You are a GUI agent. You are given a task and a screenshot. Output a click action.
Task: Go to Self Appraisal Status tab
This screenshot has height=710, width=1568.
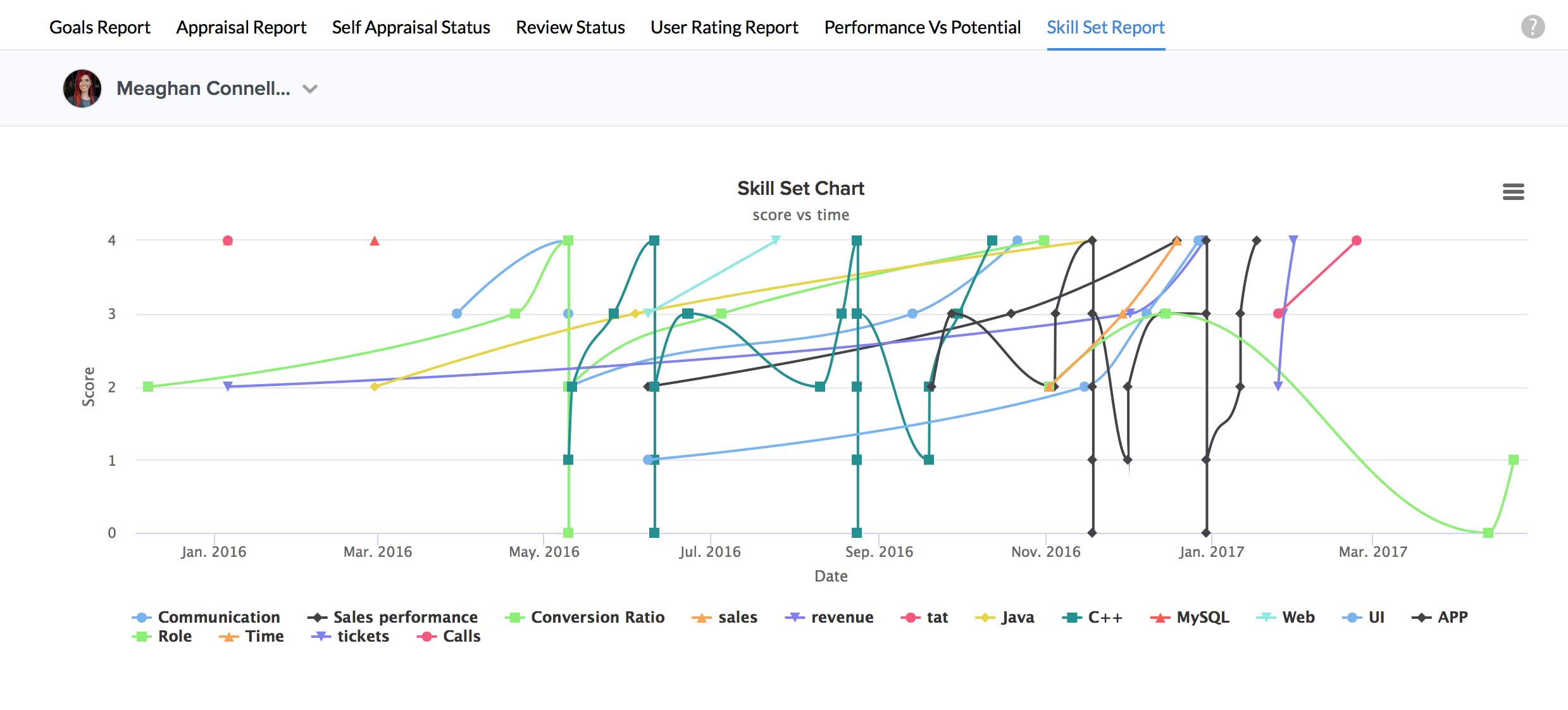coord(411,27)
